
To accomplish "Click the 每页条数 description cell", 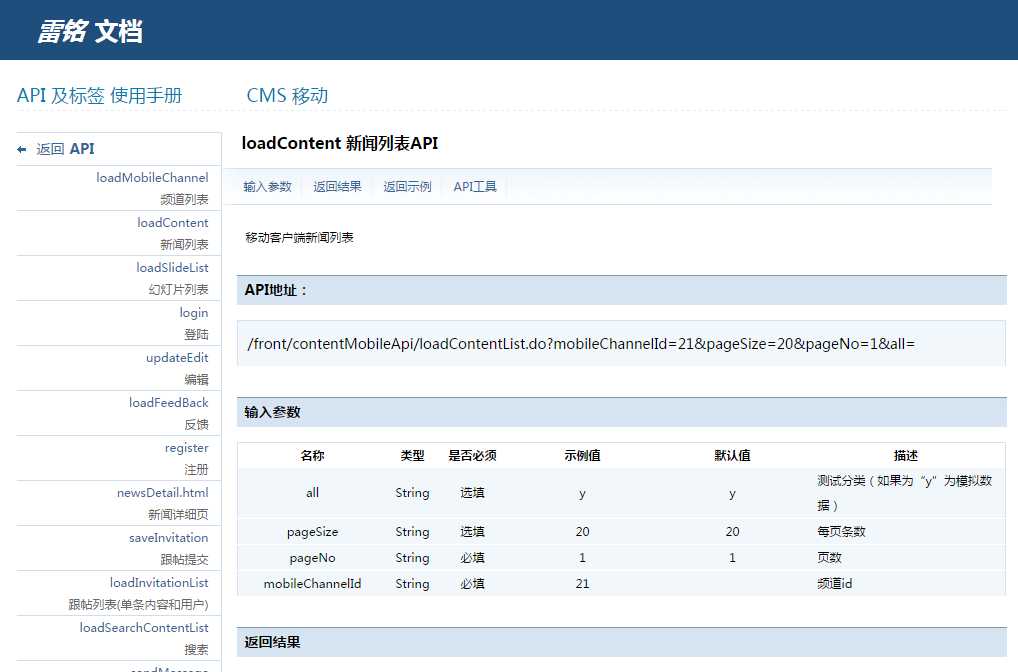I will click(841, 532).
